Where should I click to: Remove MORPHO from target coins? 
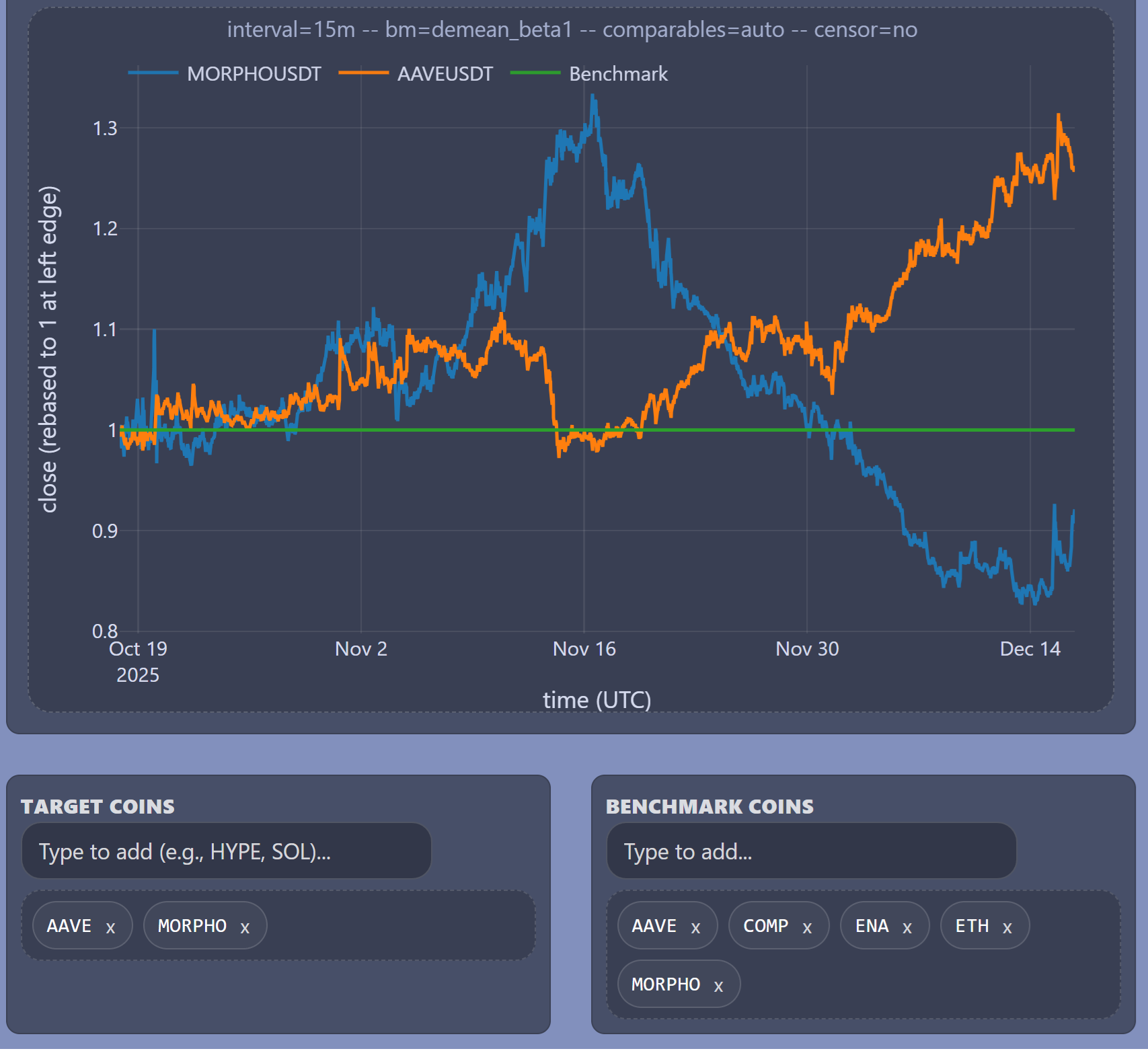(245, 928)
